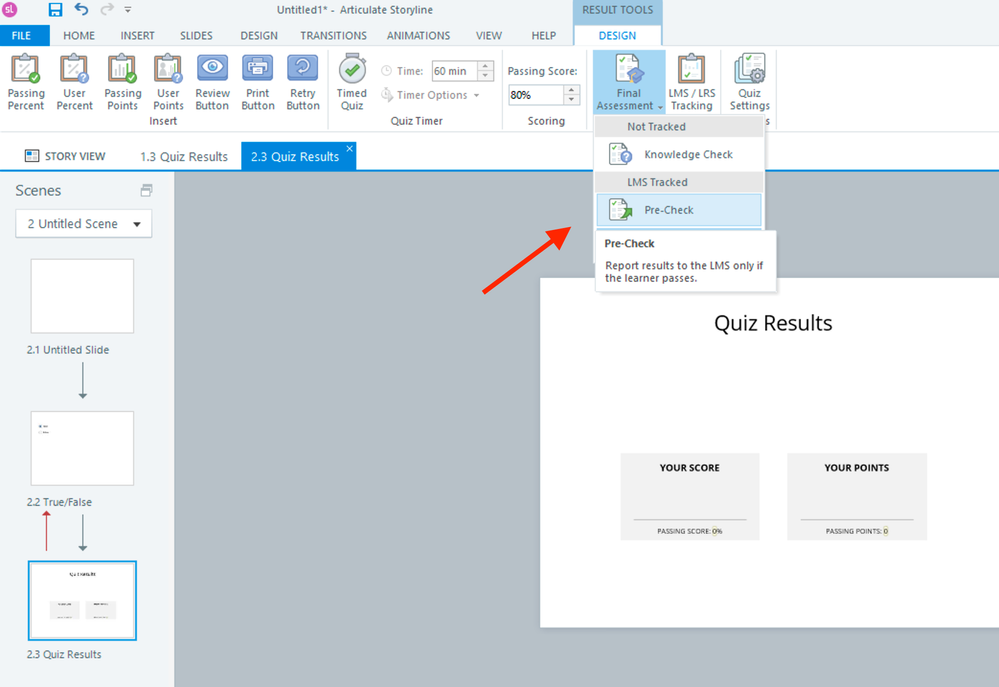Raise passing score with up arrow
The height and width of the screenshot is (687, 999).
coord(571,90)
